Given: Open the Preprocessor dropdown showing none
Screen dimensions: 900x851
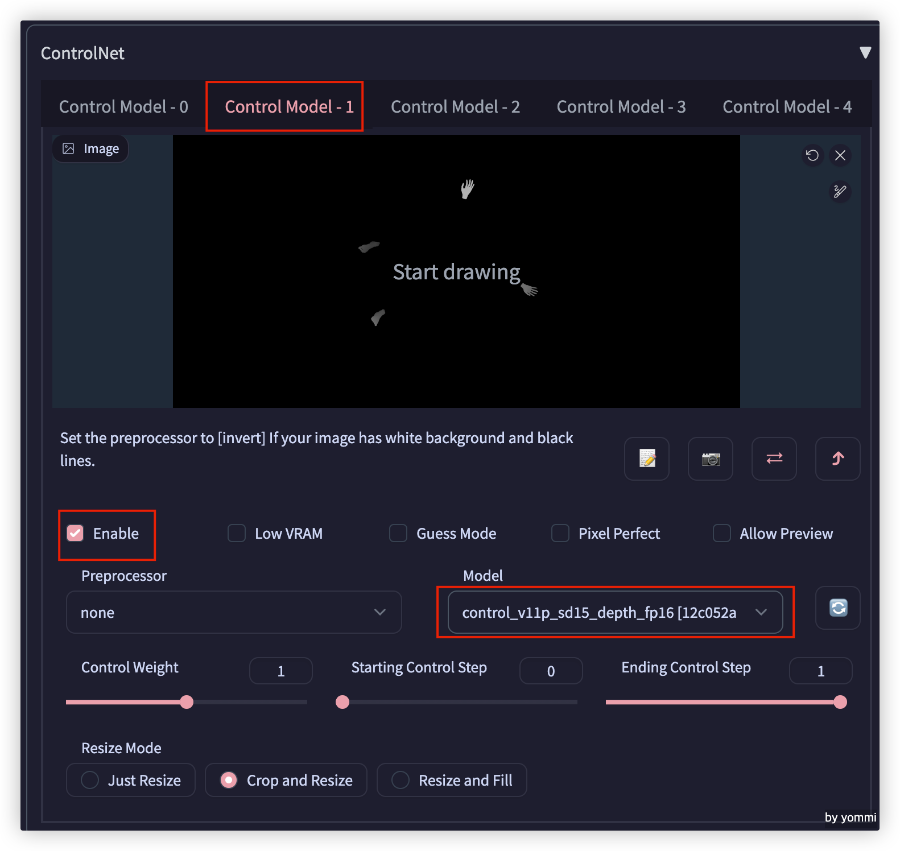Looking at the screenshot, I should 234,612.
